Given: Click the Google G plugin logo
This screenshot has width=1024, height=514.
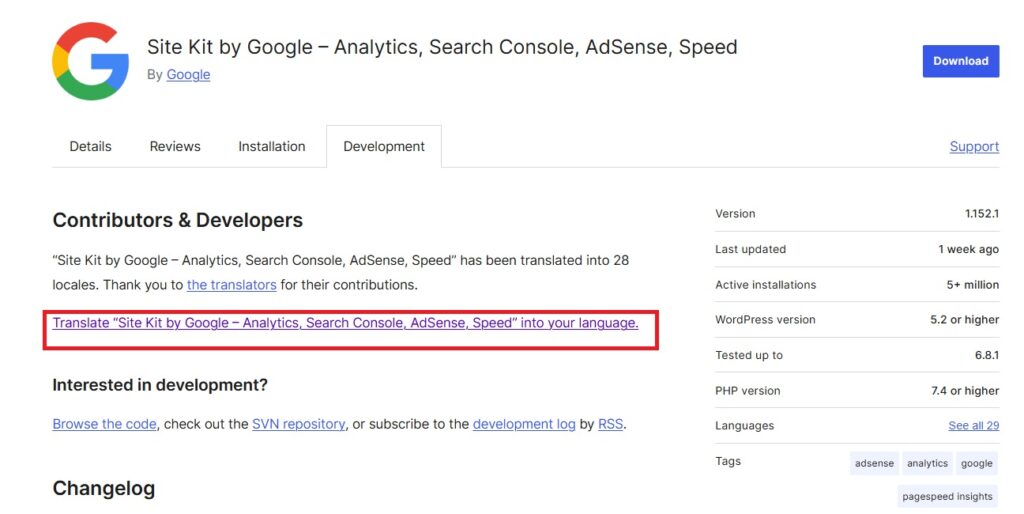Looking at the screenshot, I should (90, 61).
